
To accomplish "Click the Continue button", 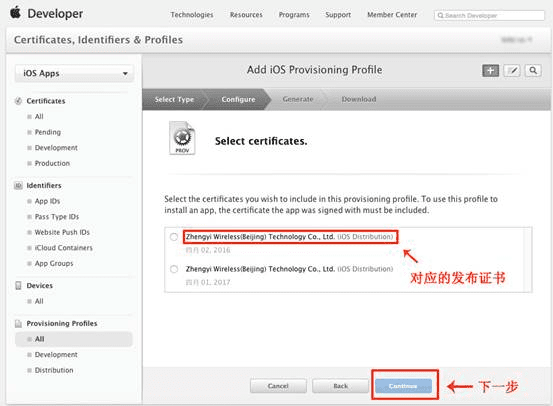I will [403, 386].
